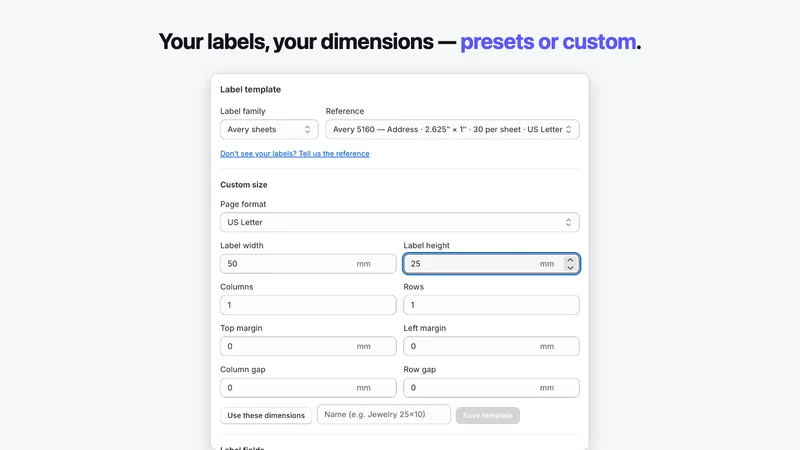Click the "Label height" caption
Screen dimensions: 800x450
427,245
